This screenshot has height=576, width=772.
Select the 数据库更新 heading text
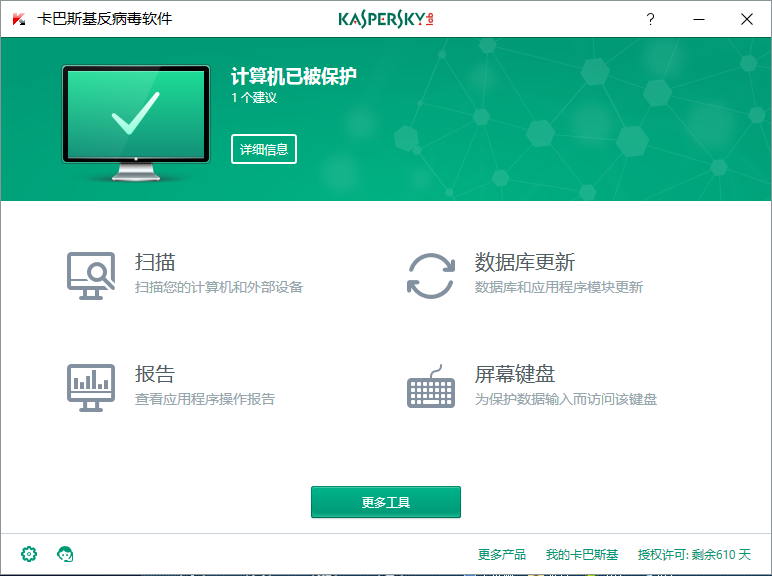(x=525, y=263)
